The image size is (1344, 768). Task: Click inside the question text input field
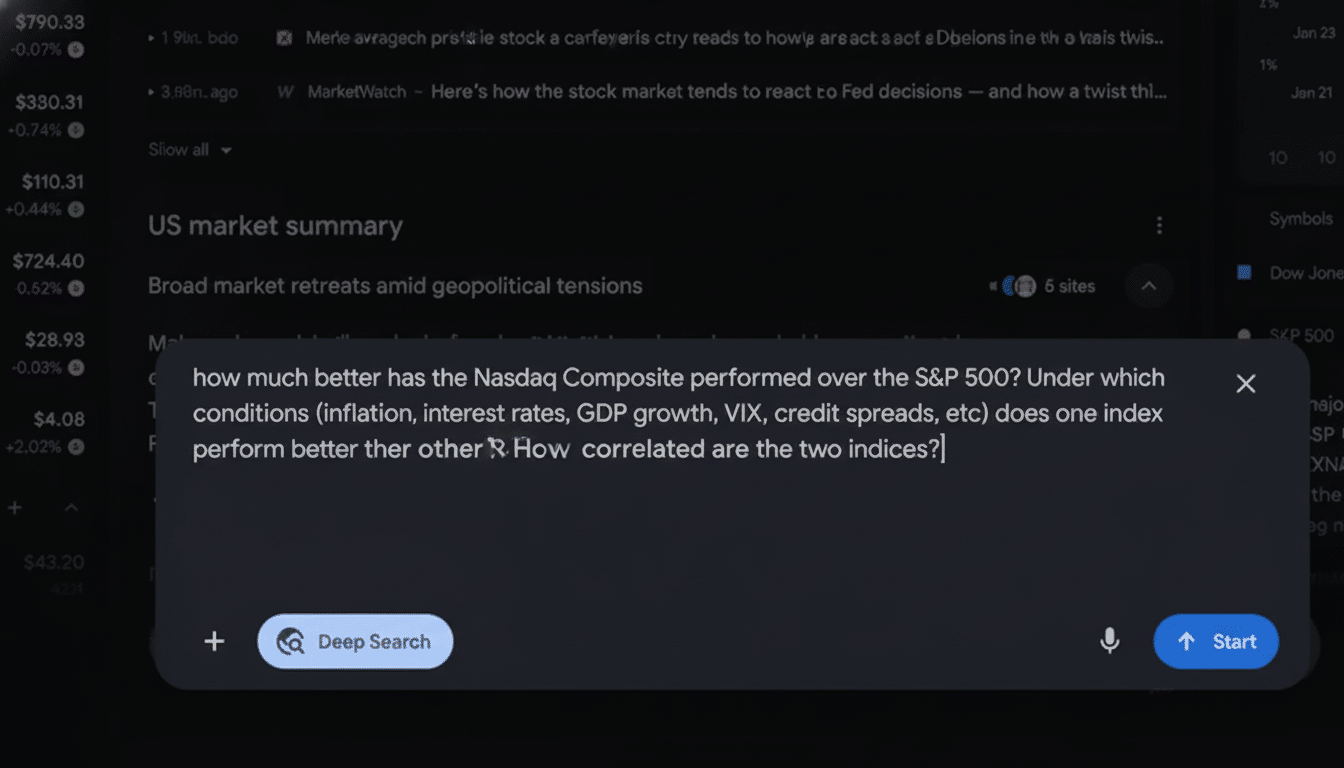point(680,448)
